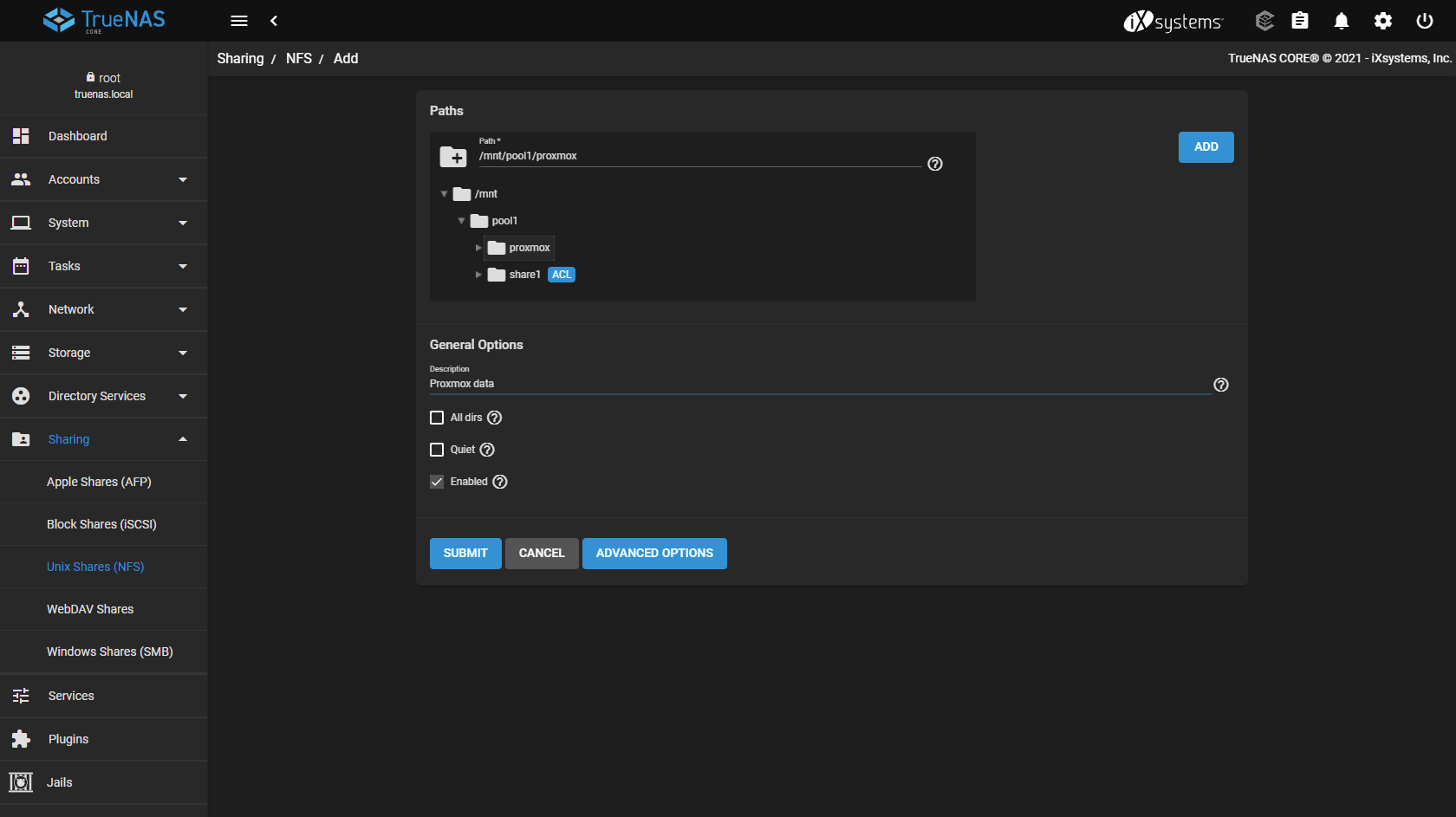Image resolution: width=1456 pixels, height=817 pixels.
Task: Select the proxmox folder in tree
Action: pyautogui.click(x=519, y=248)
